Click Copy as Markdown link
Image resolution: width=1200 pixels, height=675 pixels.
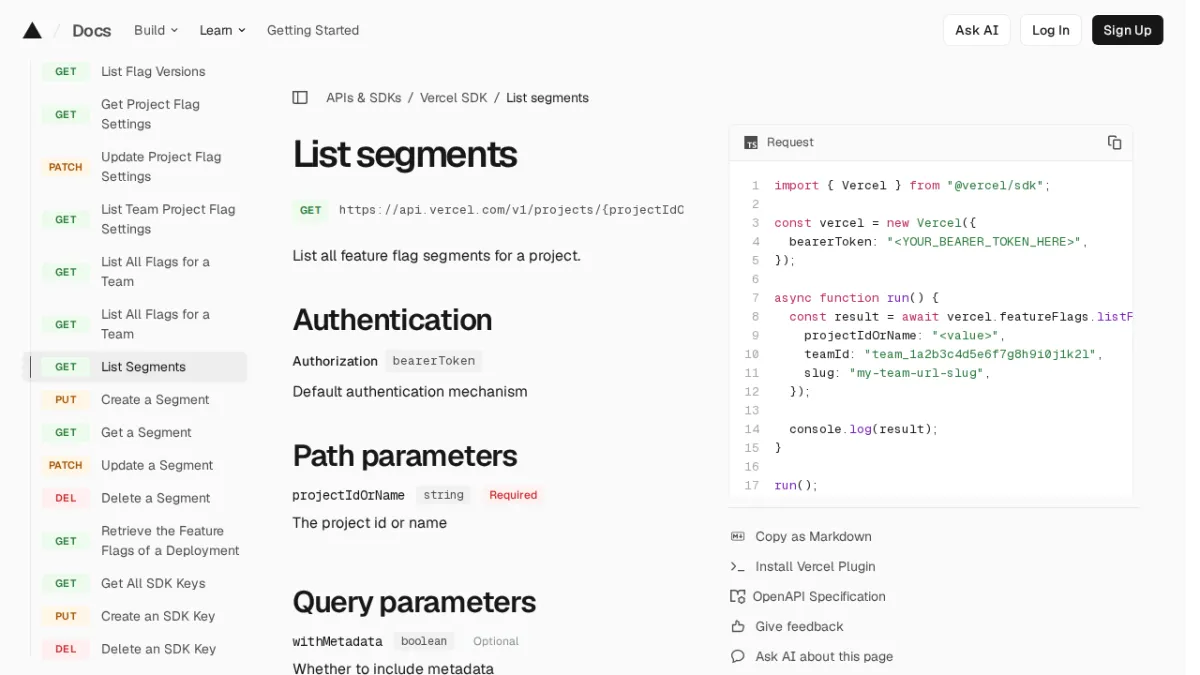pos(813,537)
